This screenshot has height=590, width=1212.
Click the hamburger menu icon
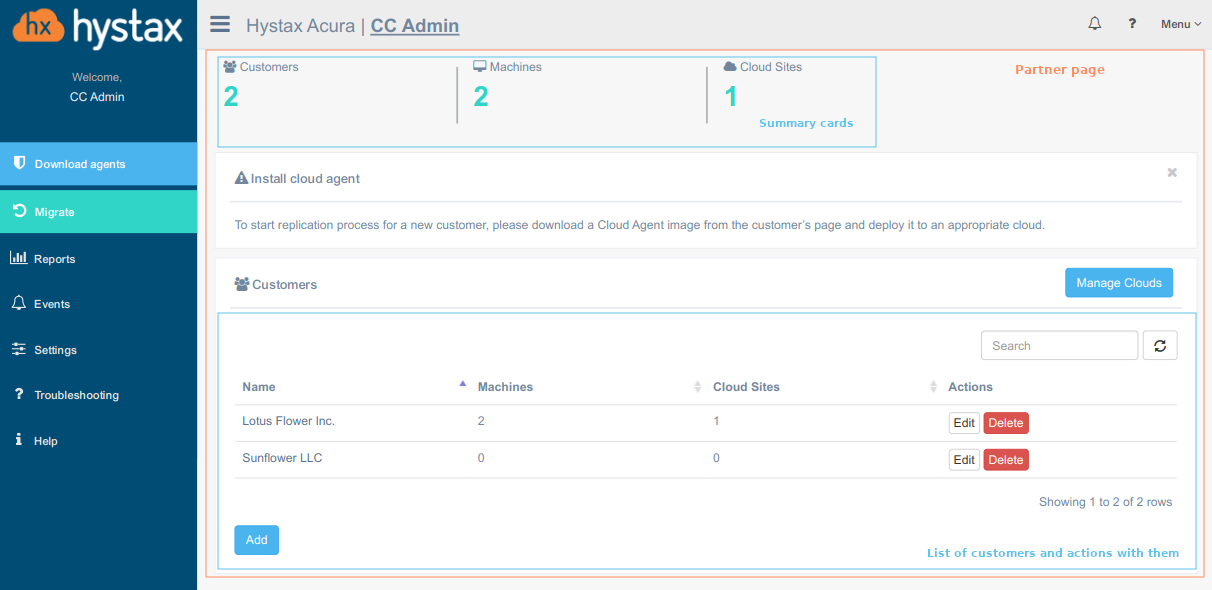click(220, 25)
